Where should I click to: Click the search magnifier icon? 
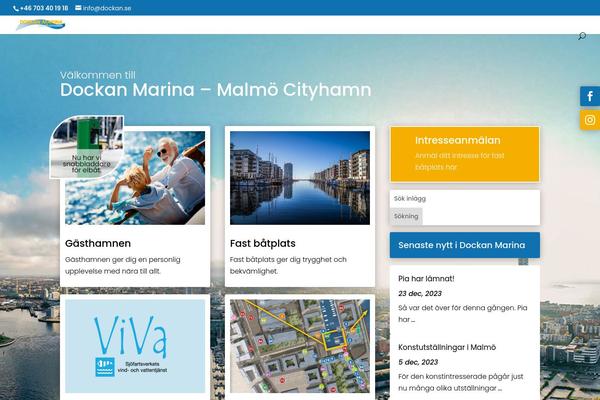[x=582, y=36]
